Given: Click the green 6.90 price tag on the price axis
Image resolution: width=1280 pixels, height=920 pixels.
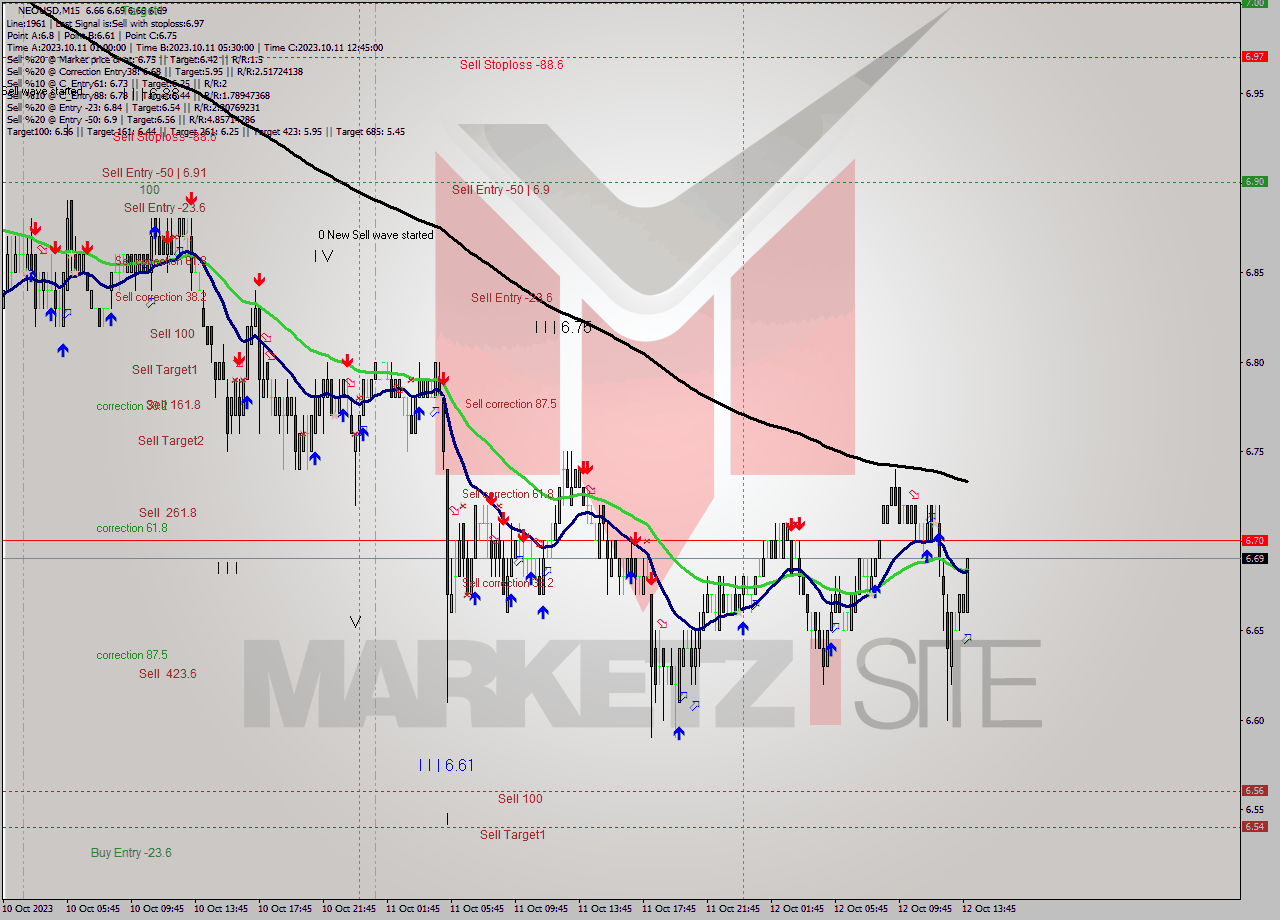Looking at the screenshot, I should tap(1254, 182).
